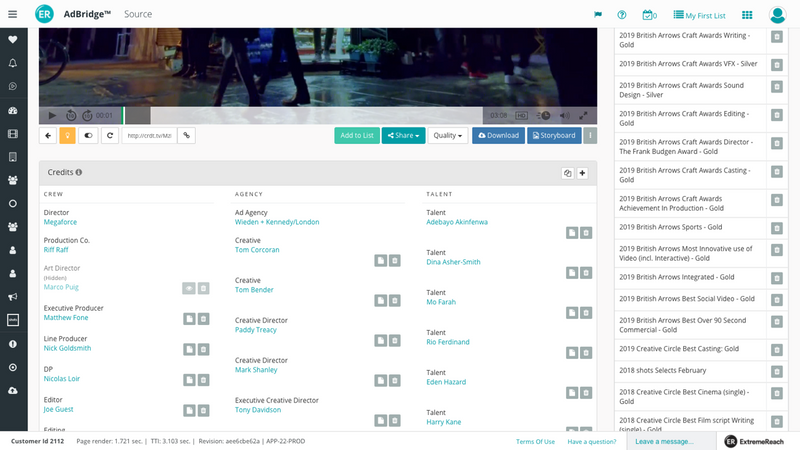Go back with the arrow button
Viewport: 800px width, 450px height.
48,135
